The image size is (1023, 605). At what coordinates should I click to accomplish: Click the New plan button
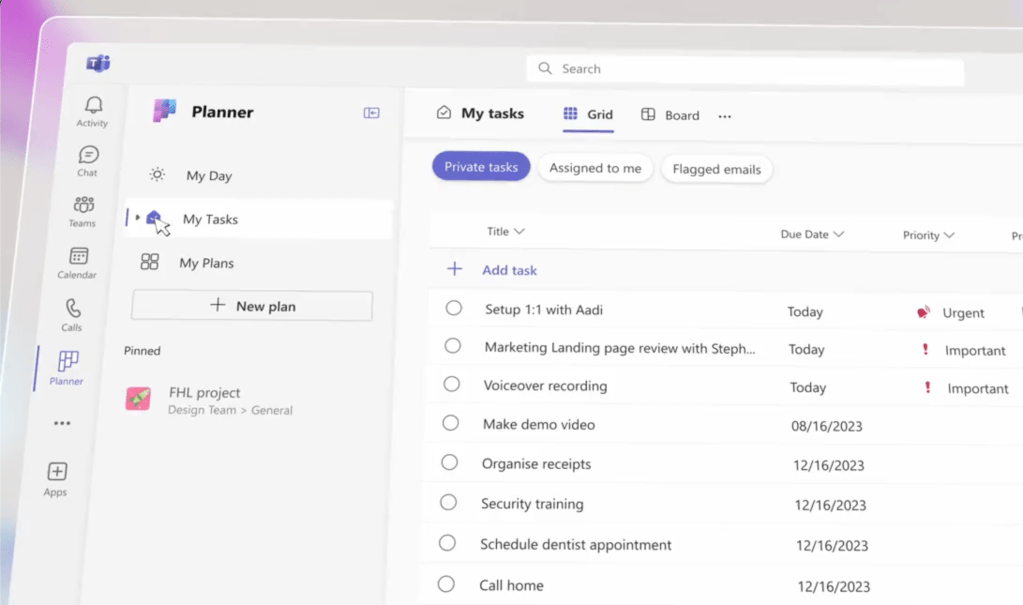[252, 306]
